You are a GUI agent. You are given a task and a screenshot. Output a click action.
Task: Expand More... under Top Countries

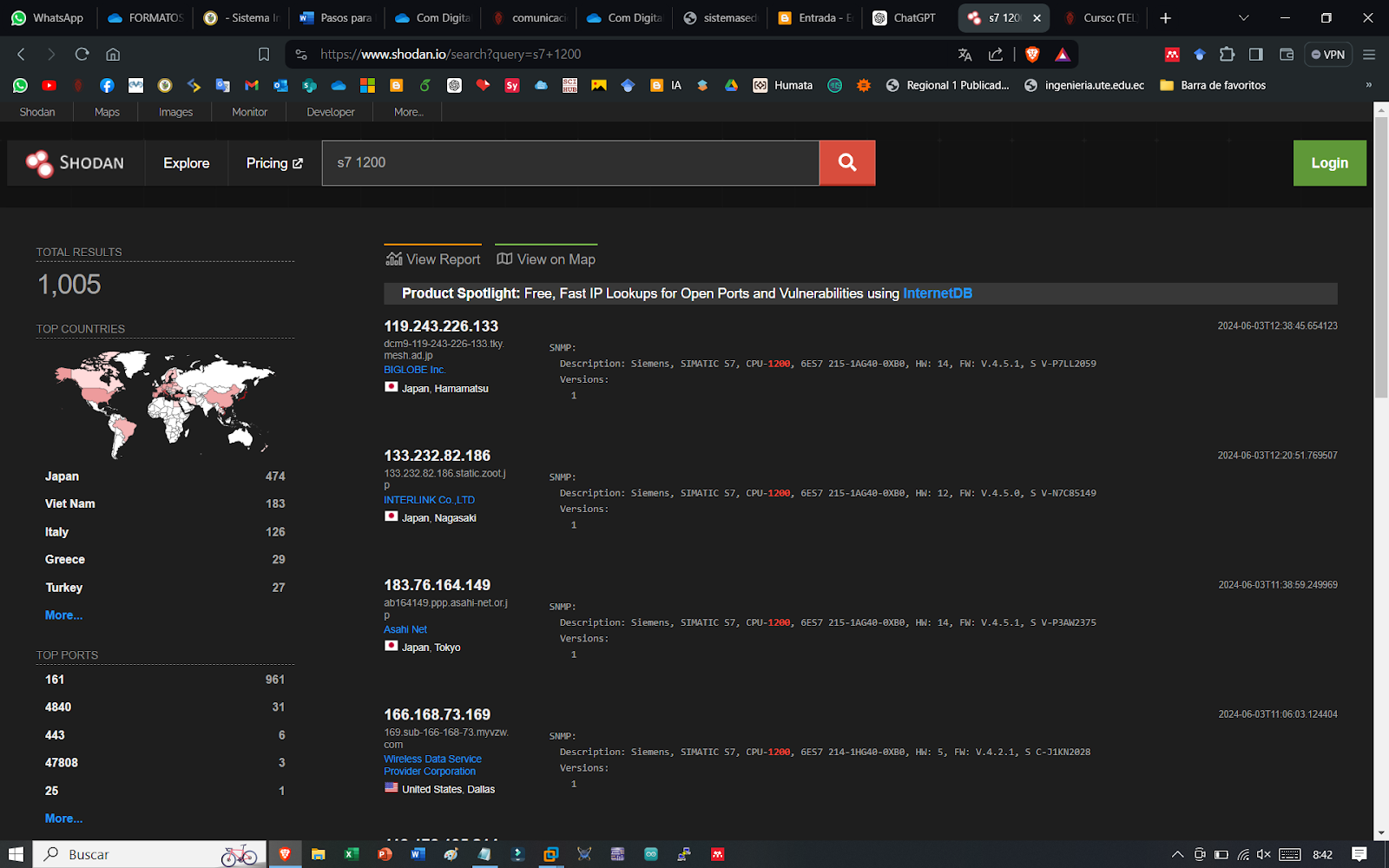pos(63,615)
